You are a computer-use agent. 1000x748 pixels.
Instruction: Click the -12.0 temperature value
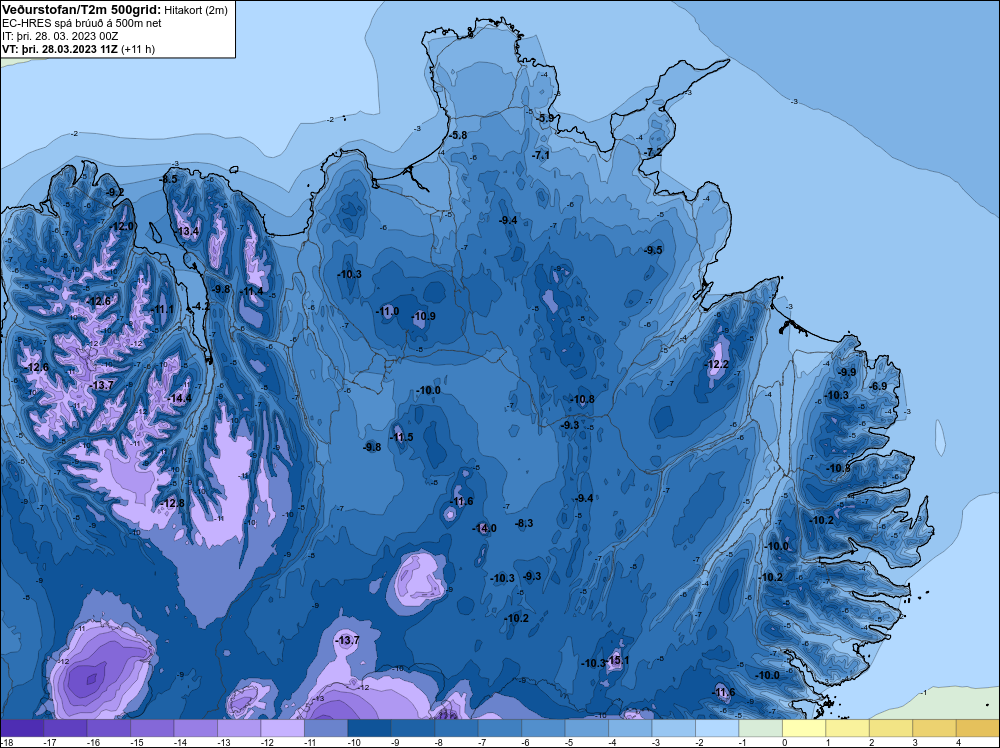[122, 226]
